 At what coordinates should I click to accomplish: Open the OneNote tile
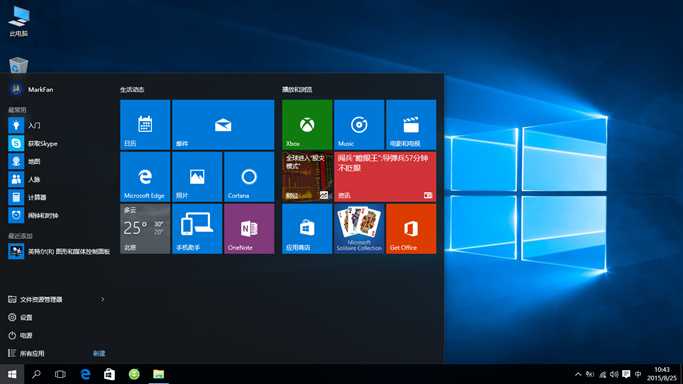coord(249,229)
